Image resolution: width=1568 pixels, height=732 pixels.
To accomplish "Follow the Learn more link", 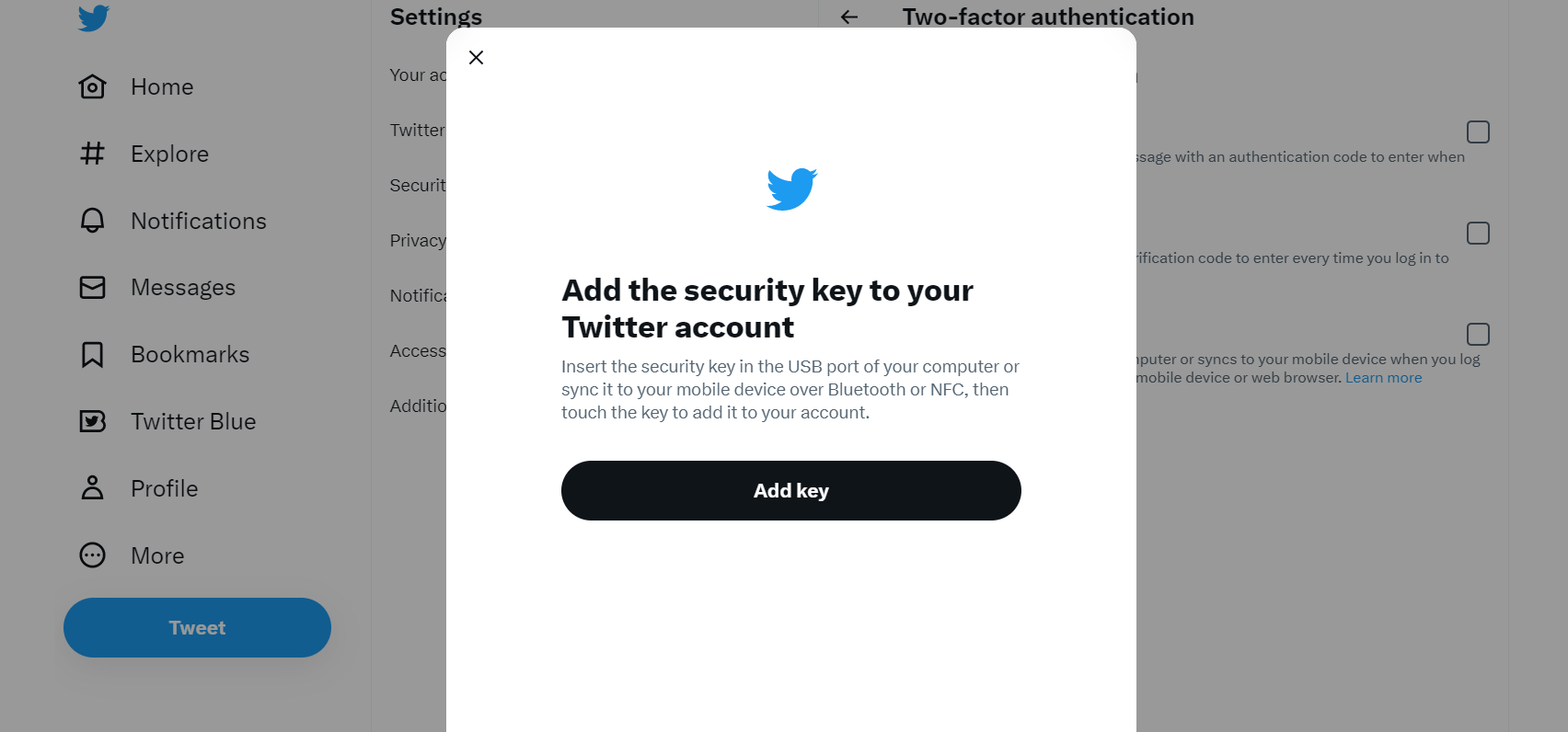I will [x=1383, y=378].
